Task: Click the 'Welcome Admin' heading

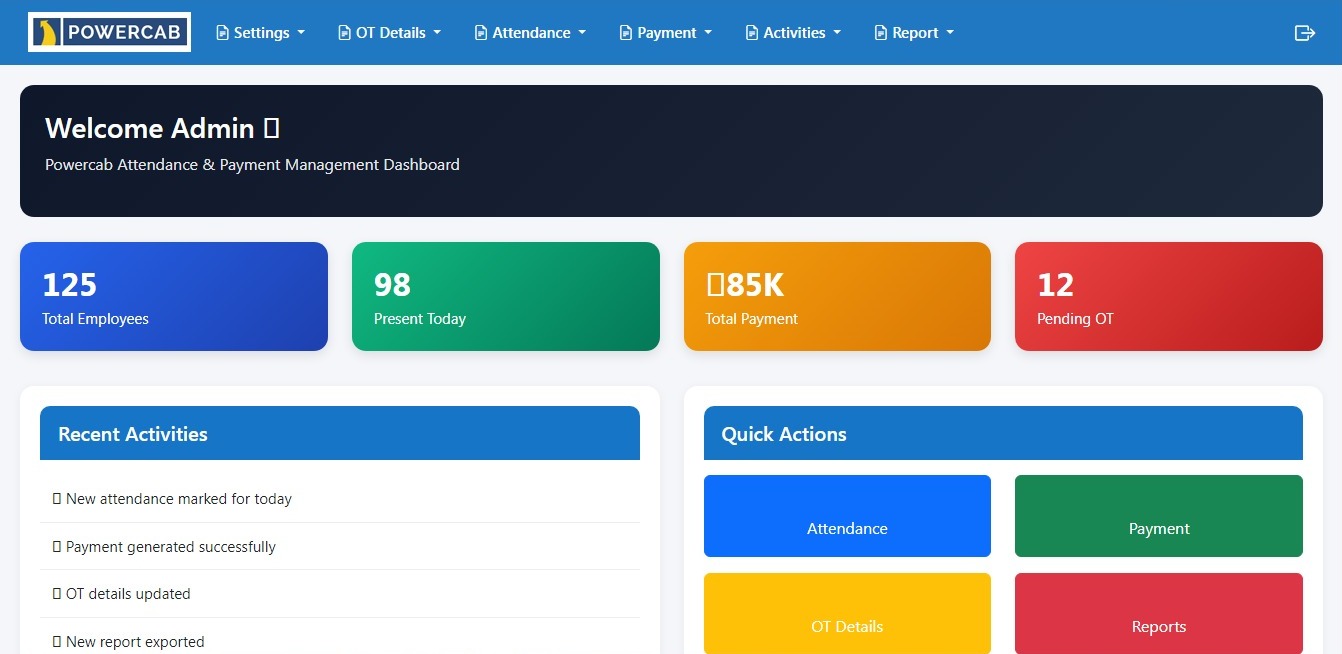Action: tap(162, 128)
